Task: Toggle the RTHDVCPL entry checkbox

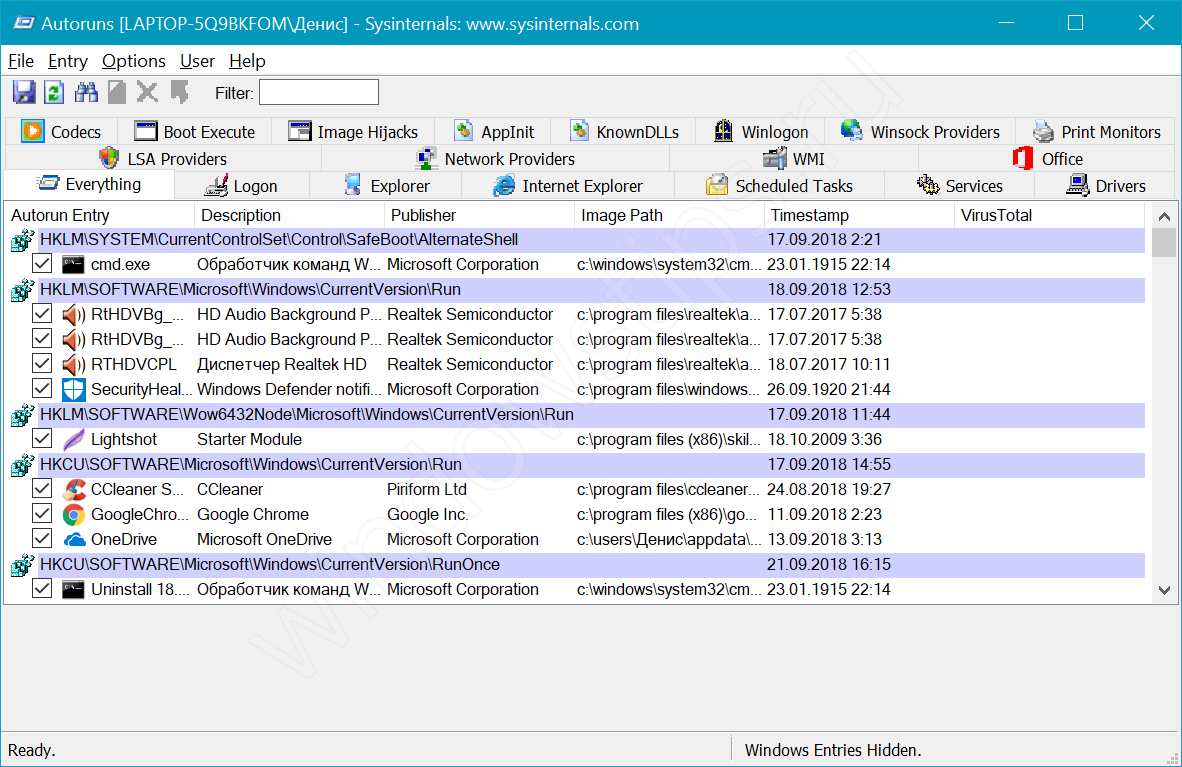Action: pos(42,365)
